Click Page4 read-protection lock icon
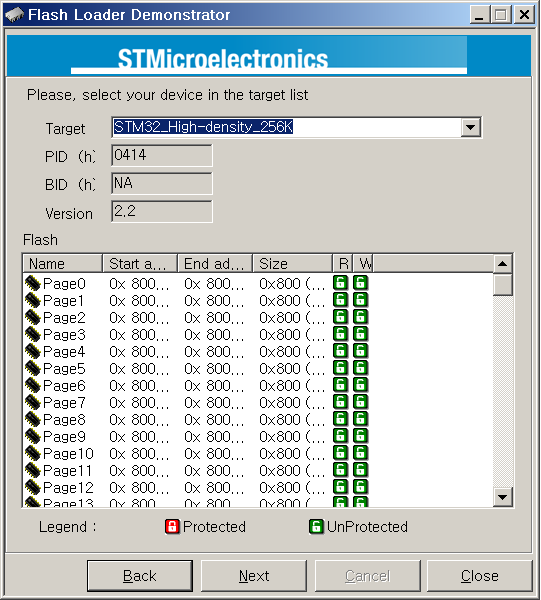The width and height of the screenshot is (541, 600). pyautogui.click(x=341, y=351)
